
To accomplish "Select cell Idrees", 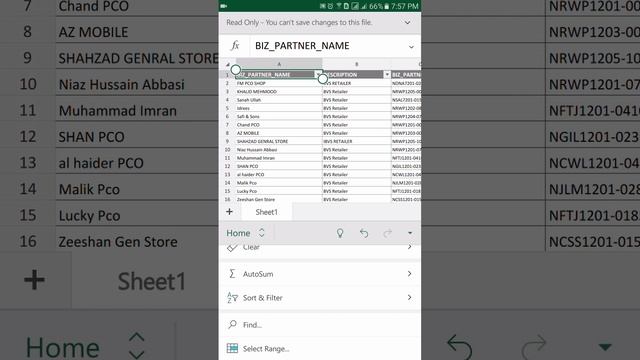I will 279,108.
